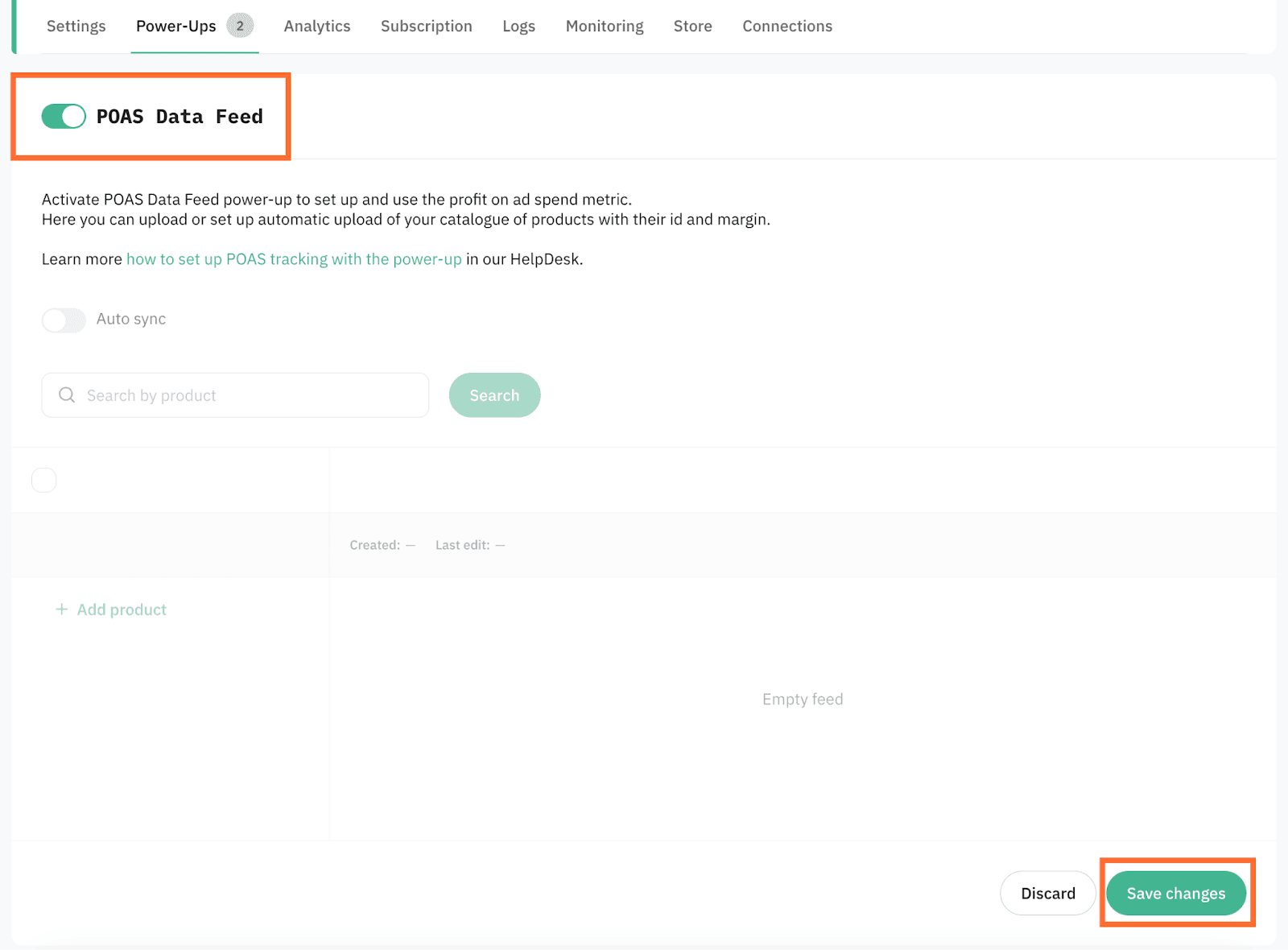Image resolution: width=1288 pixels, height=950 pixels.
Task: Save changes to the POAS feed
Action: [x=1176, y=893]
